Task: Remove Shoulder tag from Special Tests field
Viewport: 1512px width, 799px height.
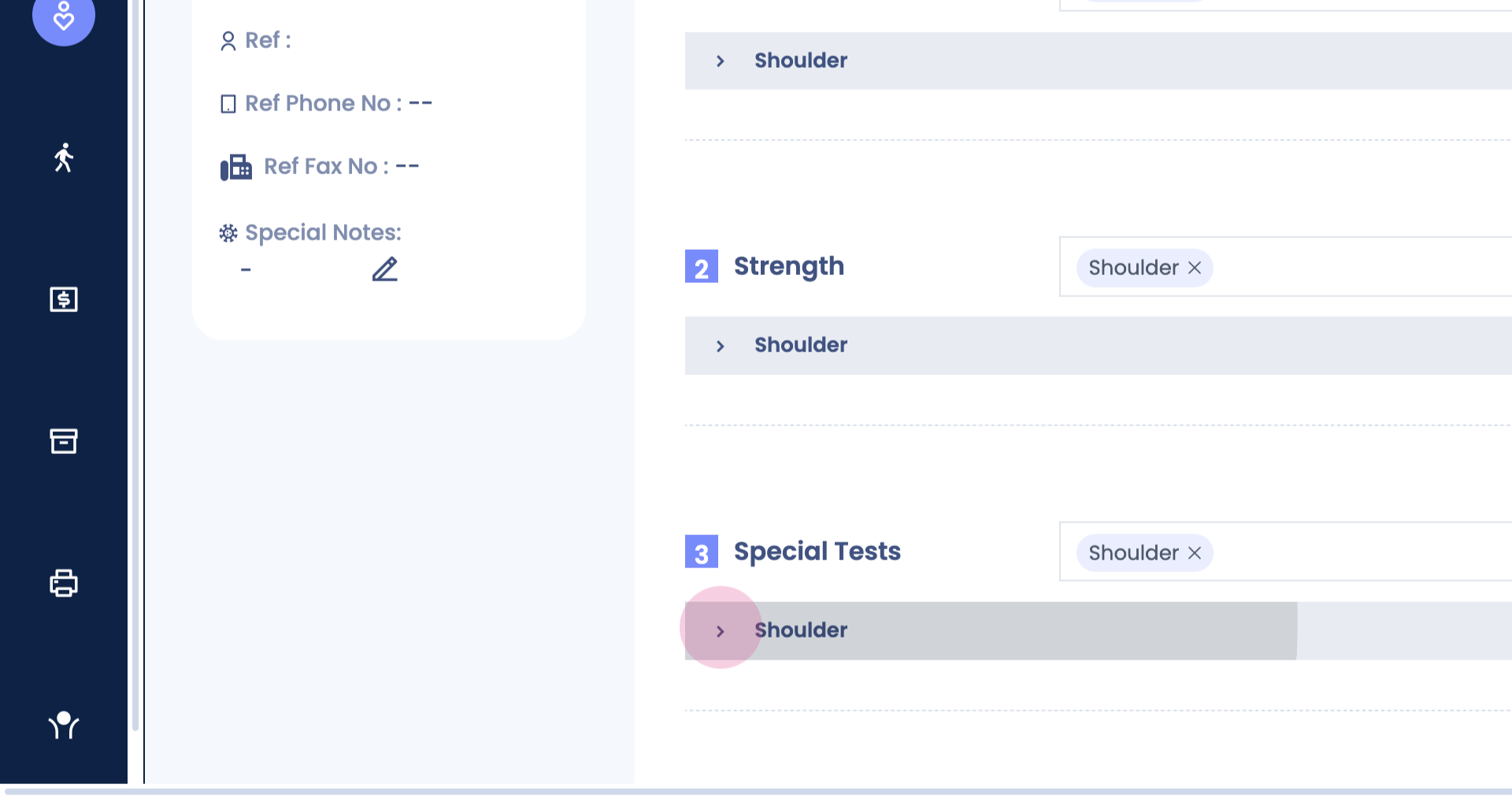Action: (x=1195, y=553)
